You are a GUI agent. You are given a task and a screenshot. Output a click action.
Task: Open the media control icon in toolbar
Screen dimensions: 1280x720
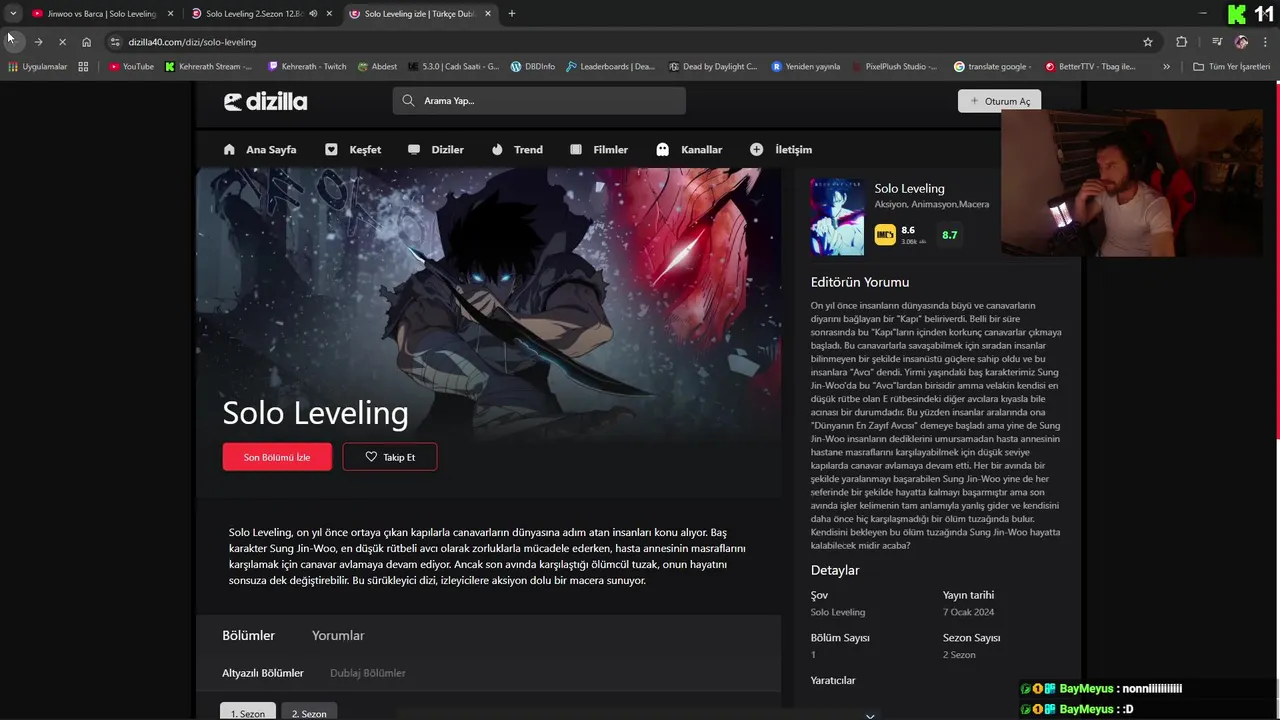coord(1217,42)
